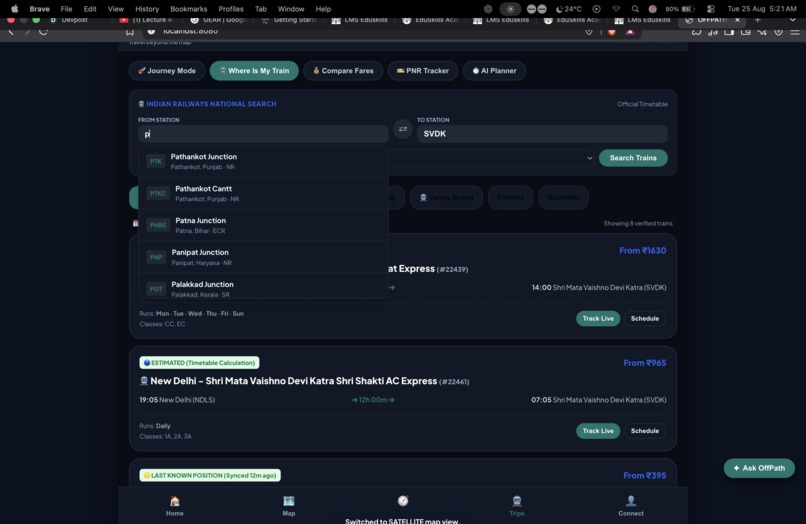This screenshot has height=524, width=806.
Task: Click the ESTIMATED (Timetable Calculation) badge
Action: tap(199, 363)
